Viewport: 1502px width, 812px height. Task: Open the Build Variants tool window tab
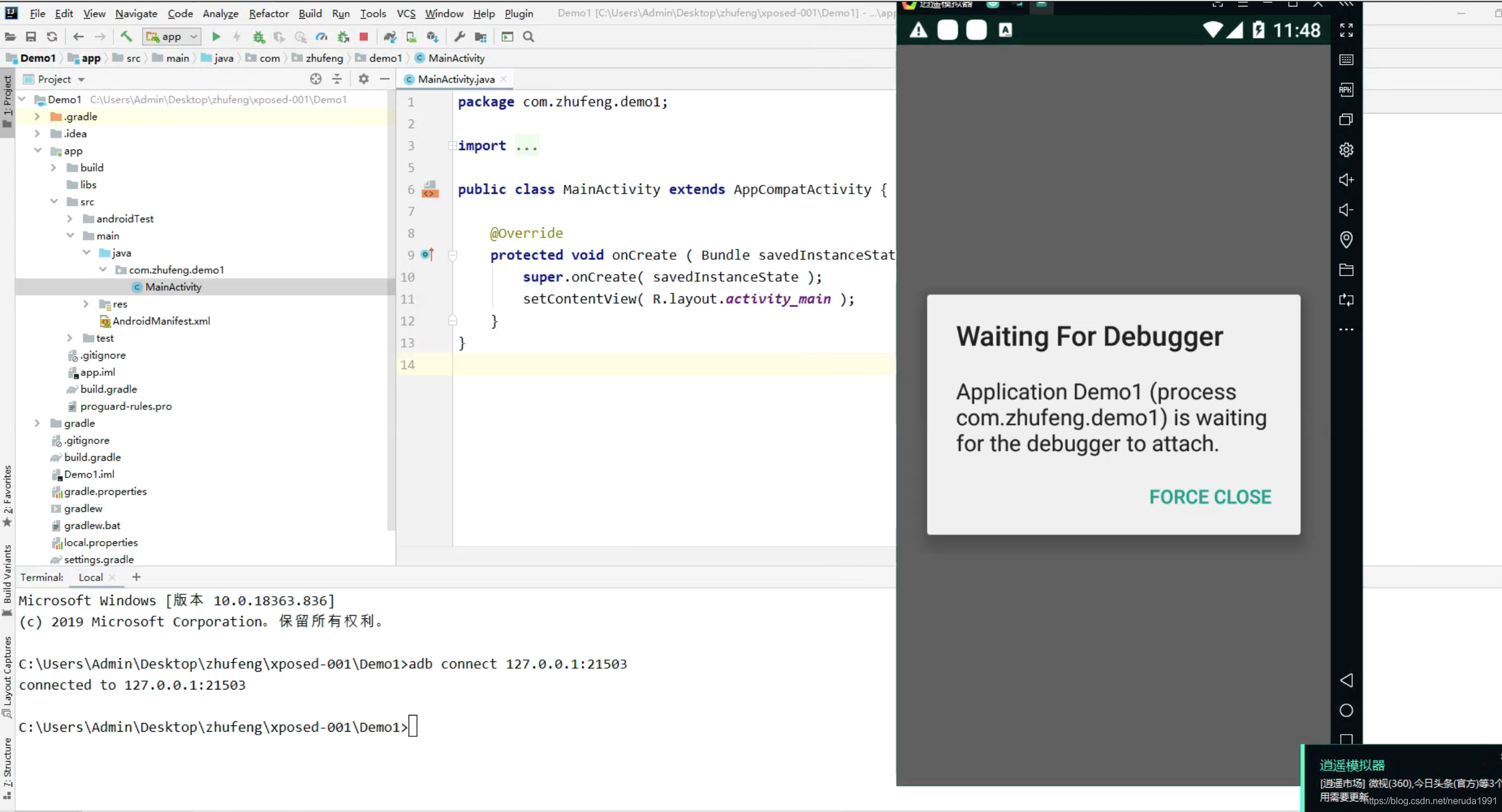pos(7,580)
